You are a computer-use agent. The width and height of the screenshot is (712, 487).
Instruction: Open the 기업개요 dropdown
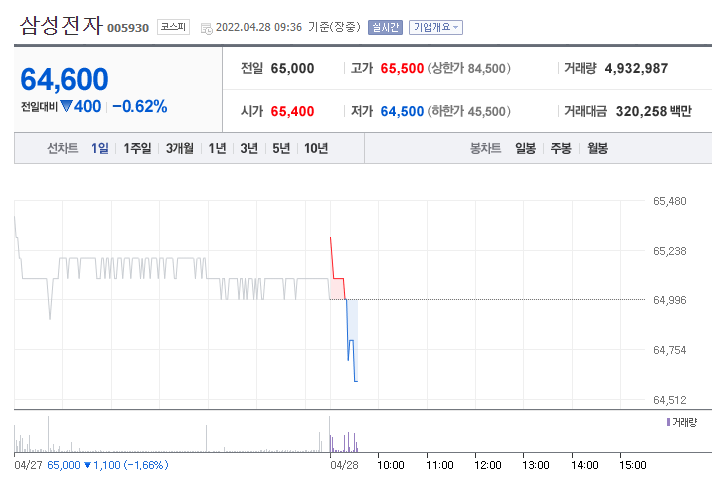[435, 28]
